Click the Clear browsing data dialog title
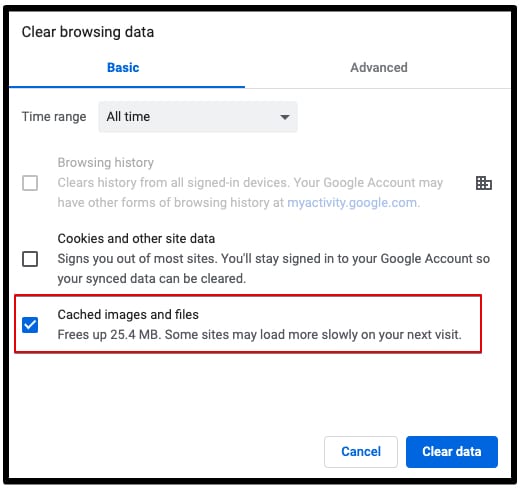 coord(88,32)
